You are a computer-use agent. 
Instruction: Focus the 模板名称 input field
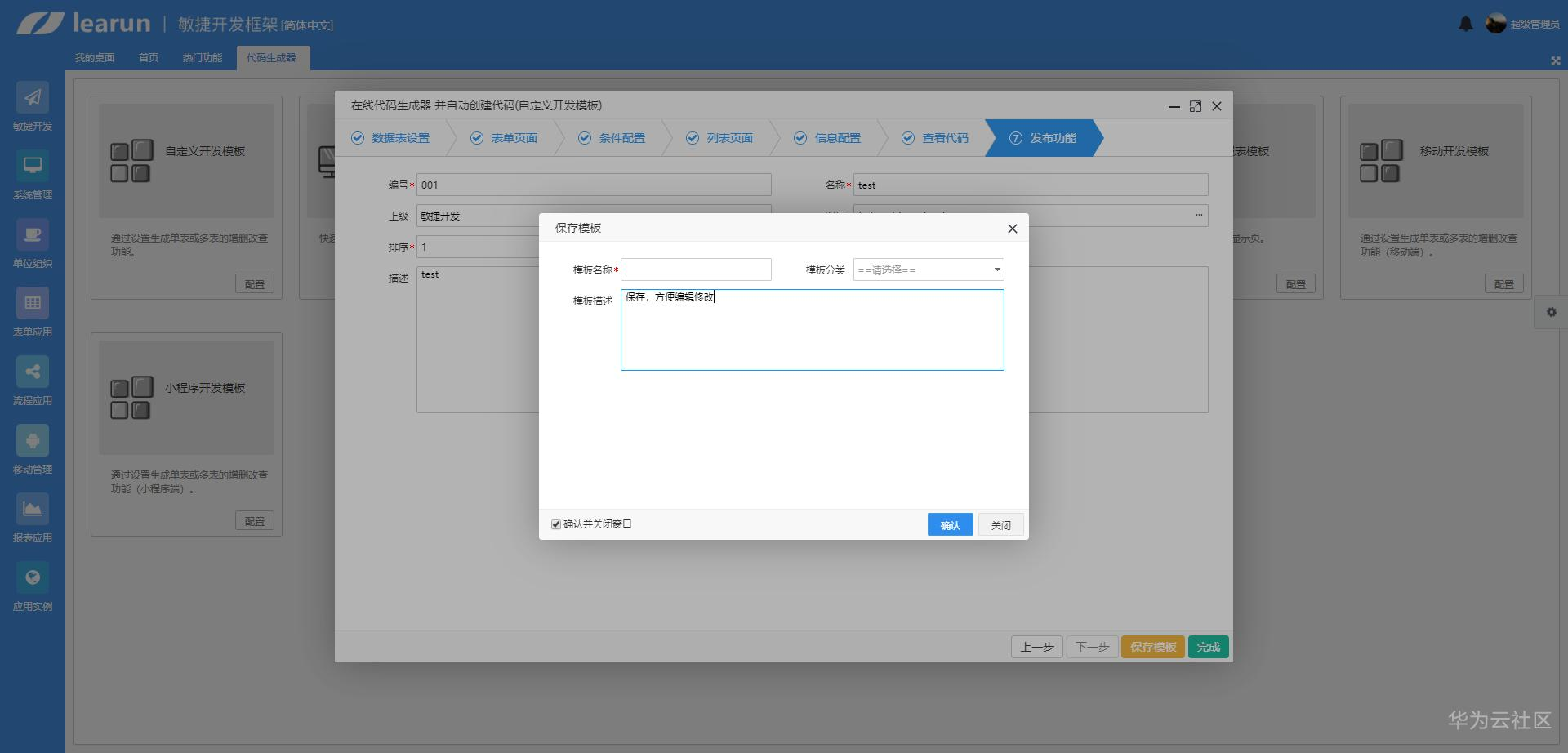(x=696, y=270)
